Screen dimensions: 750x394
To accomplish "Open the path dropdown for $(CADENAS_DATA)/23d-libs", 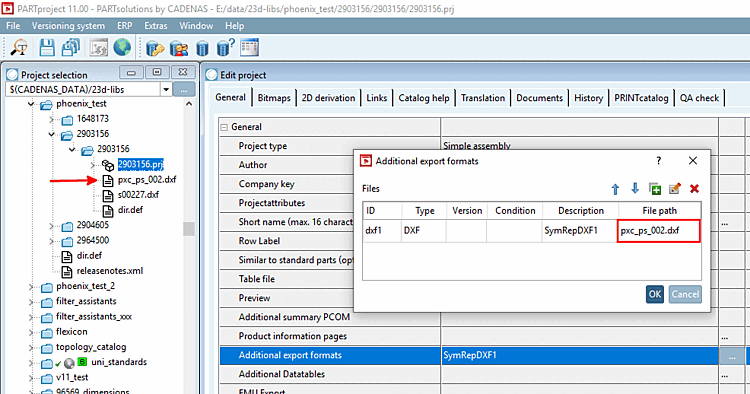I will (166, 89).
